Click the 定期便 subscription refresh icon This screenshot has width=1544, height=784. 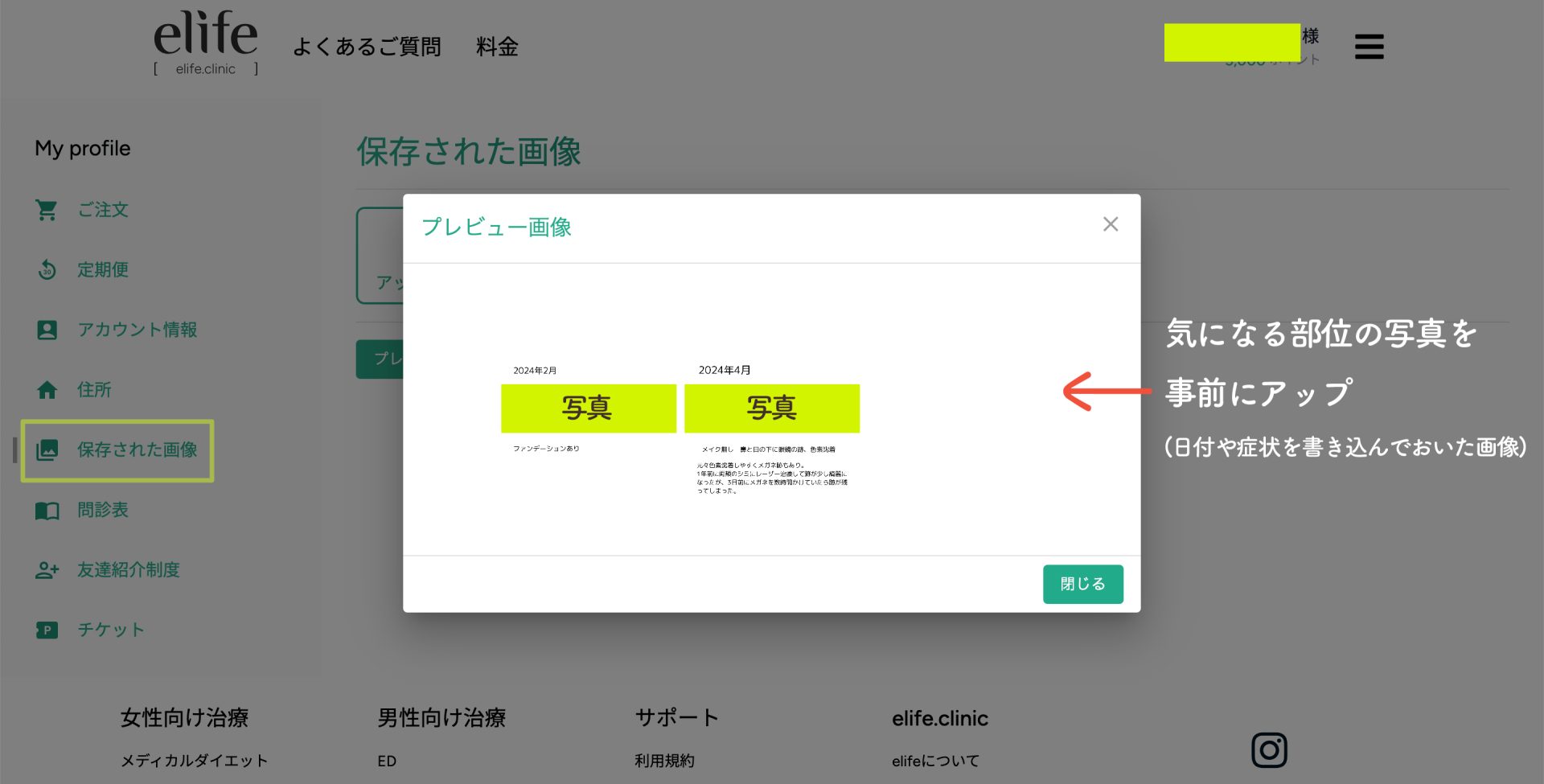tap(47, 270)
